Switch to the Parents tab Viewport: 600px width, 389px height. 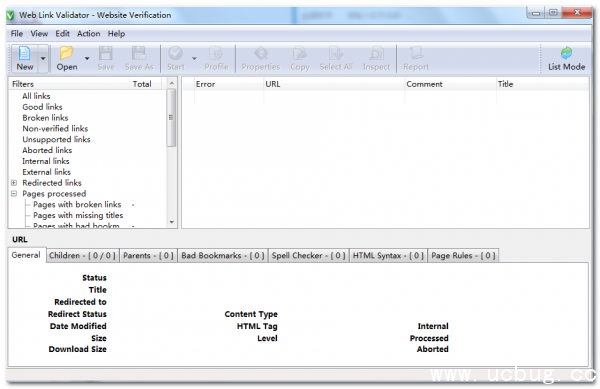pos(148,256)
